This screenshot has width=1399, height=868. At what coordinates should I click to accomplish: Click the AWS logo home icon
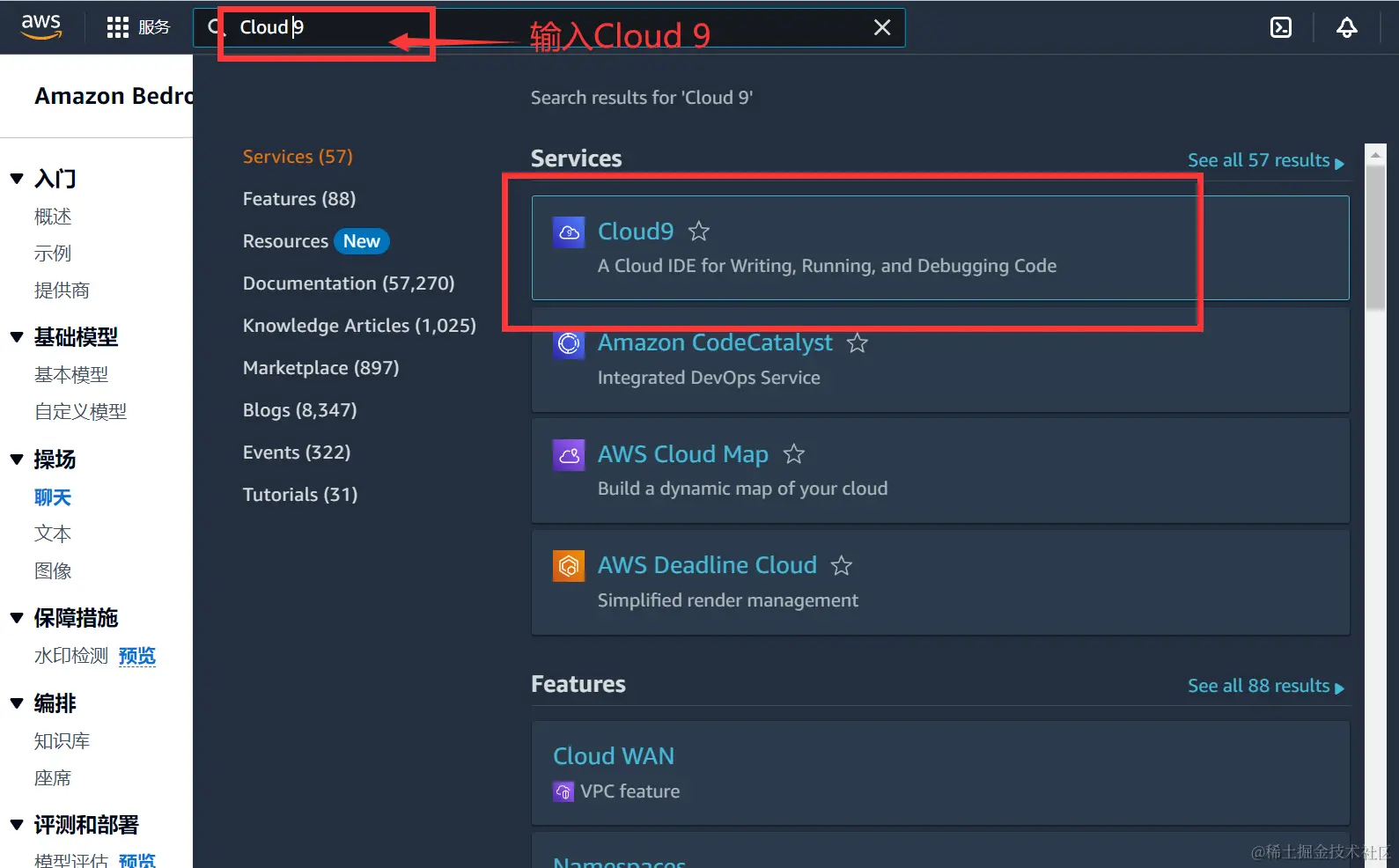coord(41,27)
